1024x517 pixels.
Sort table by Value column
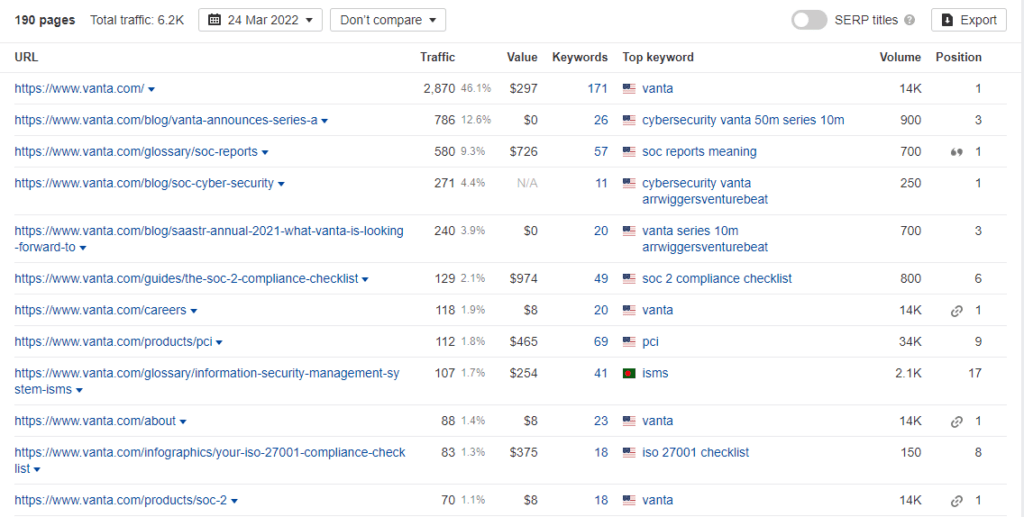coord(522,57)
